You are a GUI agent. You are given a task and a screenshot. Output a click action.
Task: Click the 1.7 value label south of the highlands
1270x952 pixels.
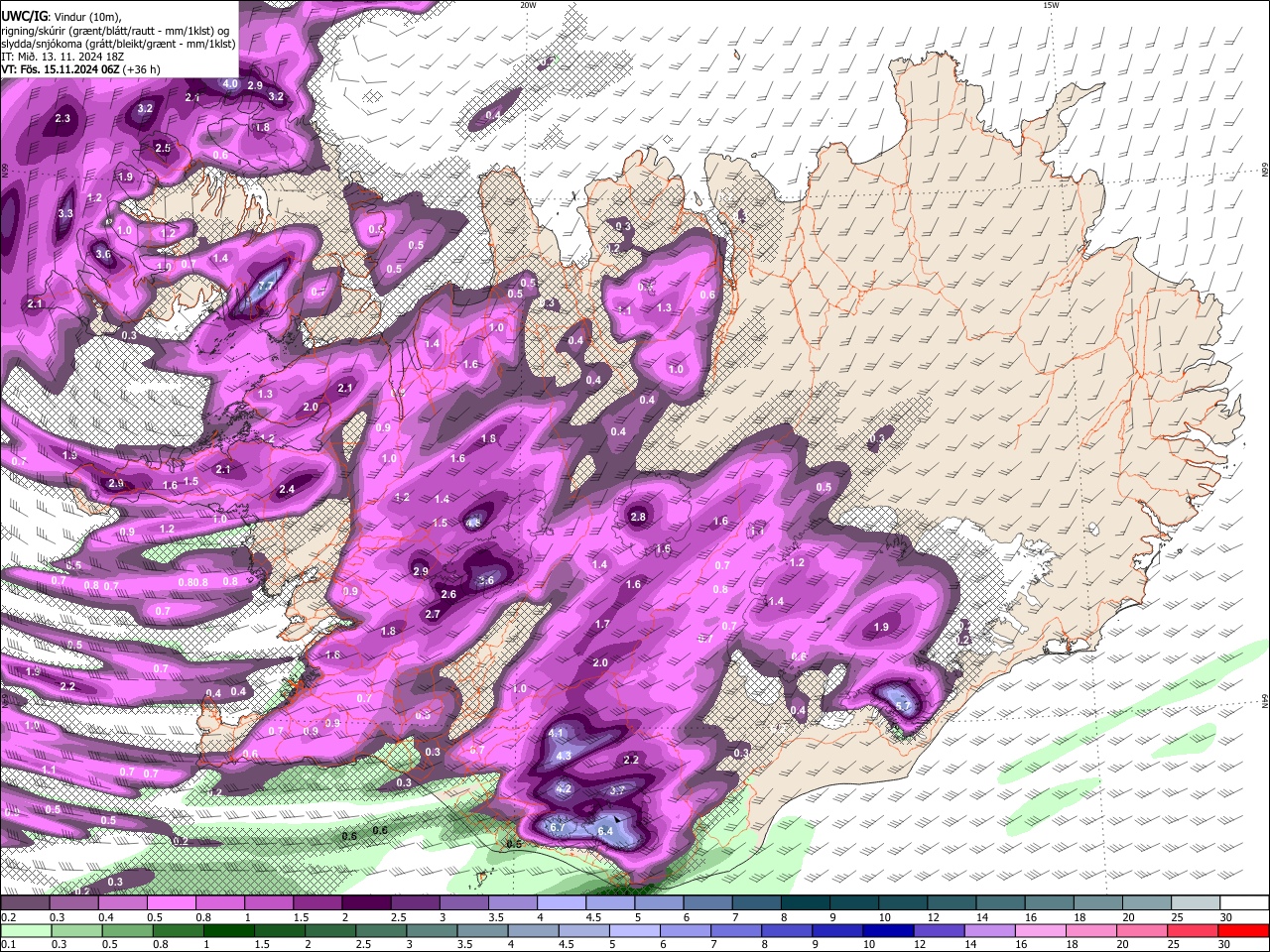[x=602, y=624]
